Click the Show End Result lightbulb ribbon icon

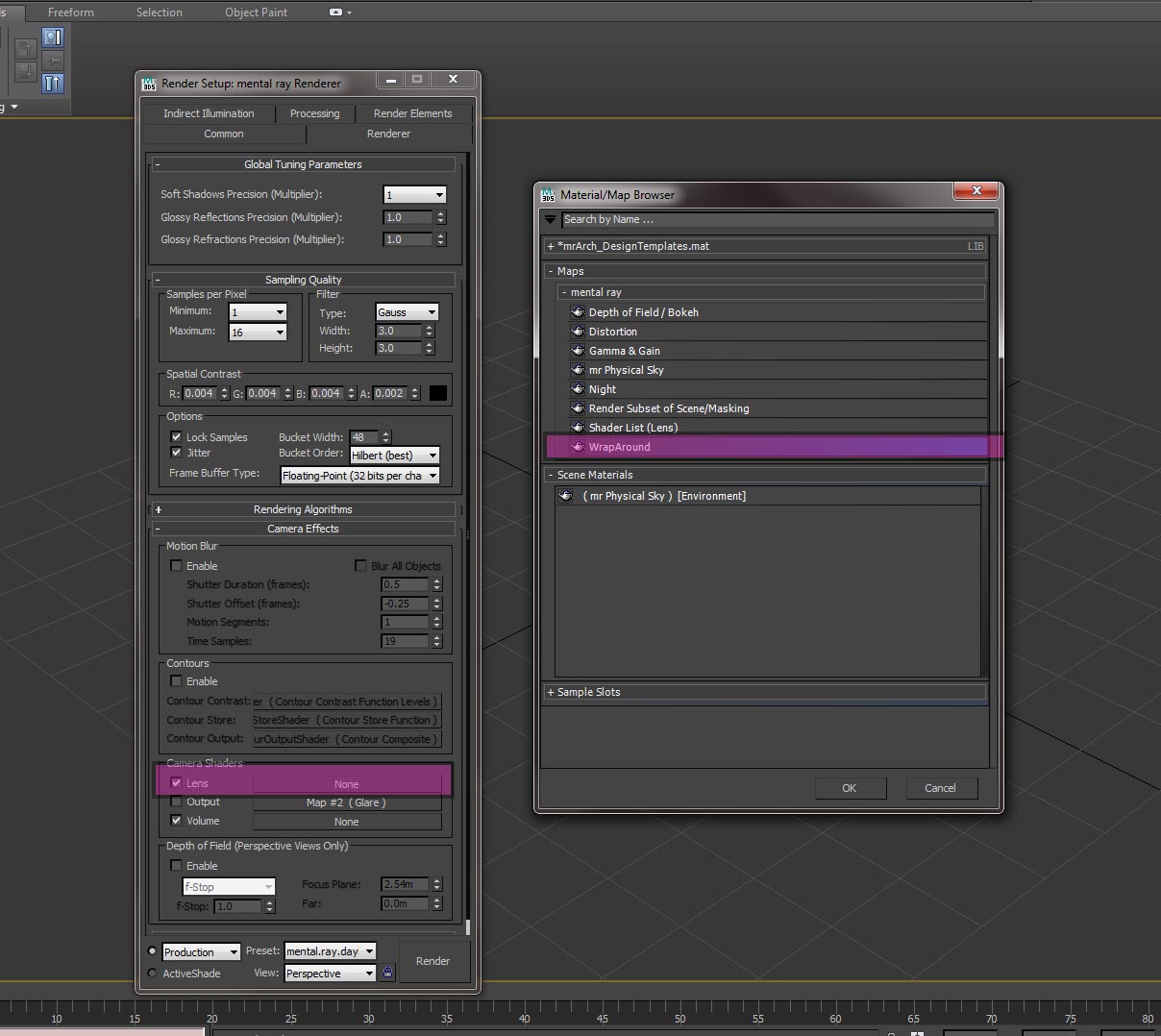point(53,37)
